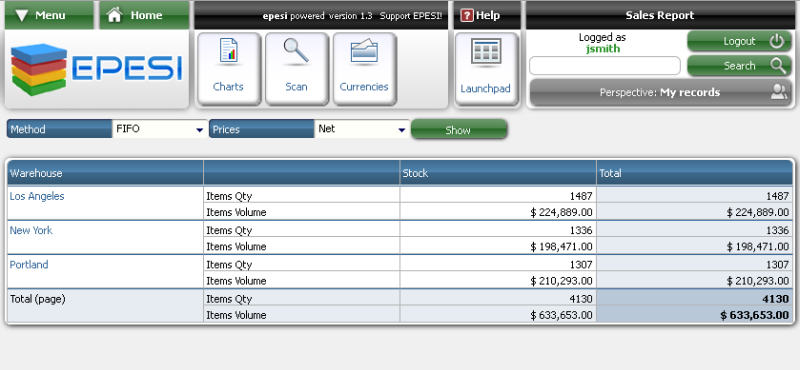
Task: Open the Launchpad grid icon
Action: point(486,52)
